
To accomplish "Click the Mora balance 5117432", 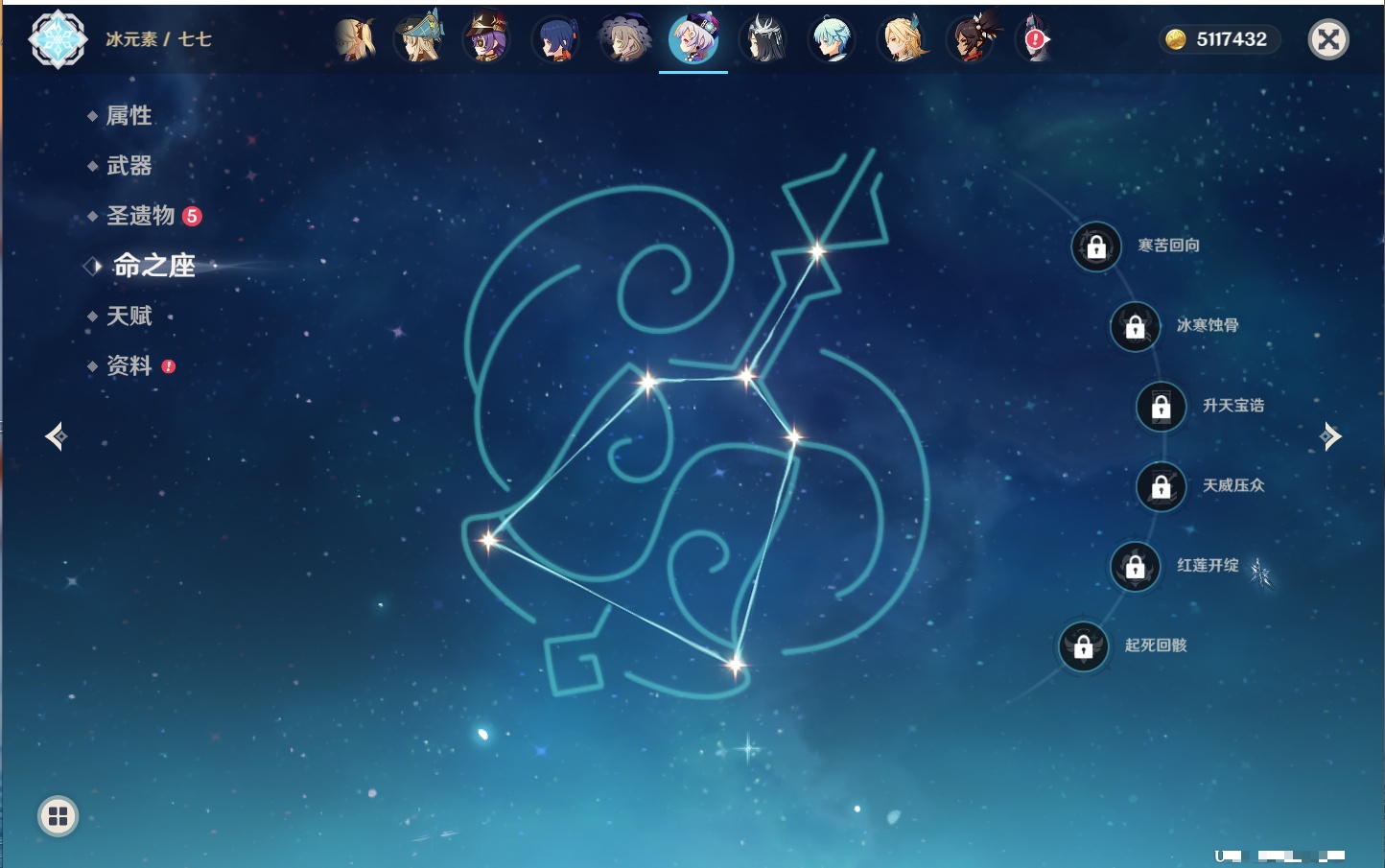I will point(1220,39).
